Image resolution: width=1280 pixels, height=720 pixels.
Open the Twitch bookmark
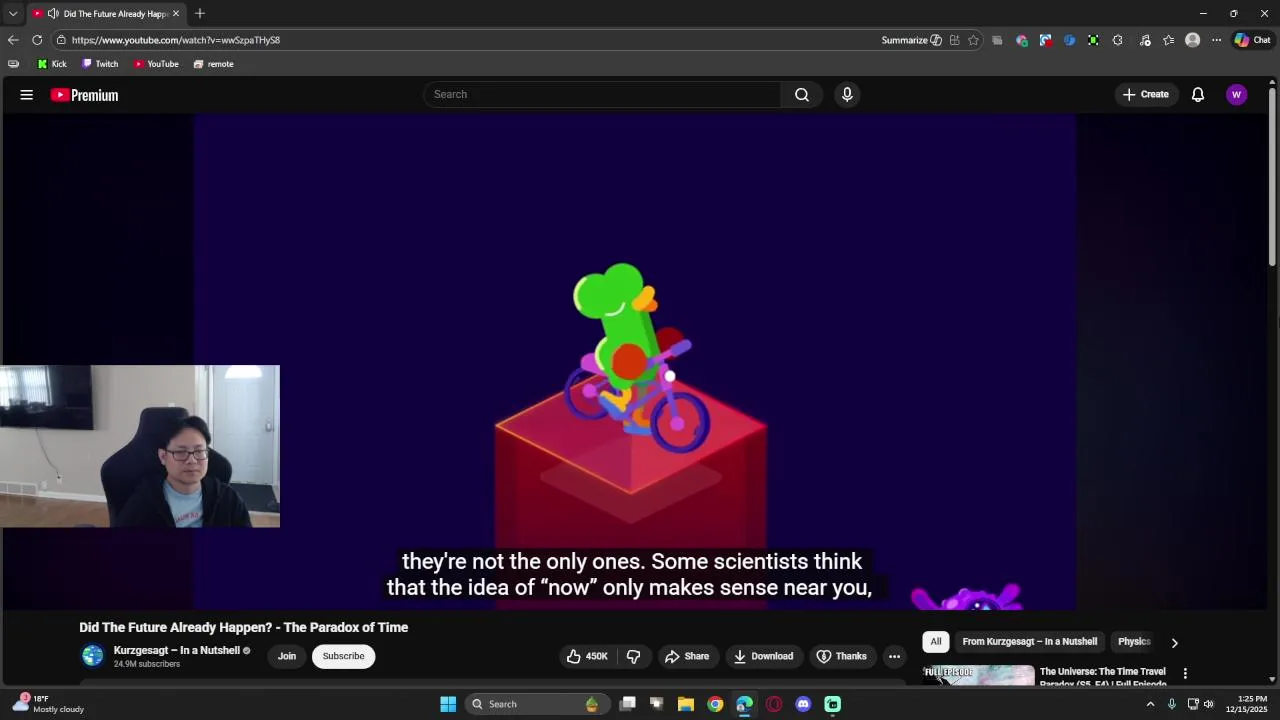coord(100,64)
